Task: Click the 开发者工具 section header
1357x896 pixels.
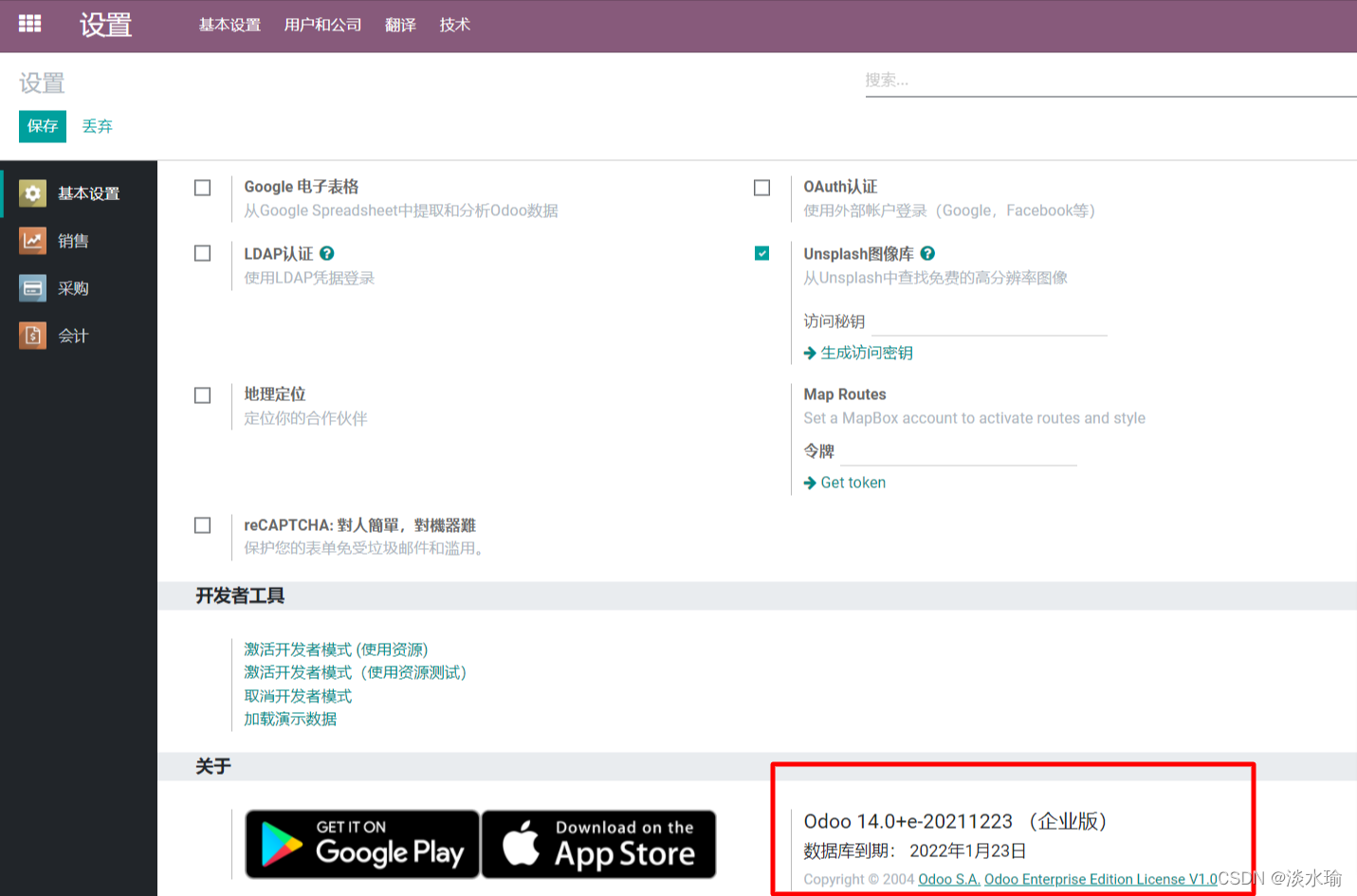Action: coord(240,595)
